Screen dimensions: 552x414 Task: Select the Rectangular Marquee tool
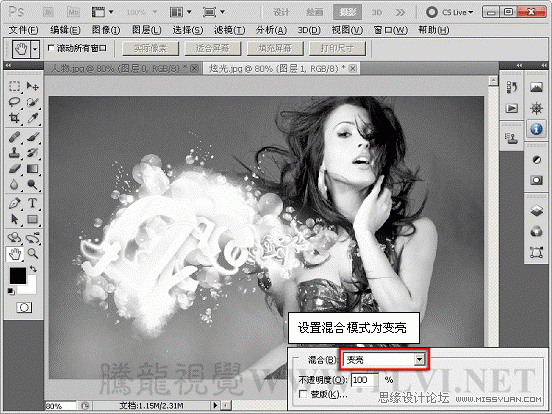pos(14,86)
